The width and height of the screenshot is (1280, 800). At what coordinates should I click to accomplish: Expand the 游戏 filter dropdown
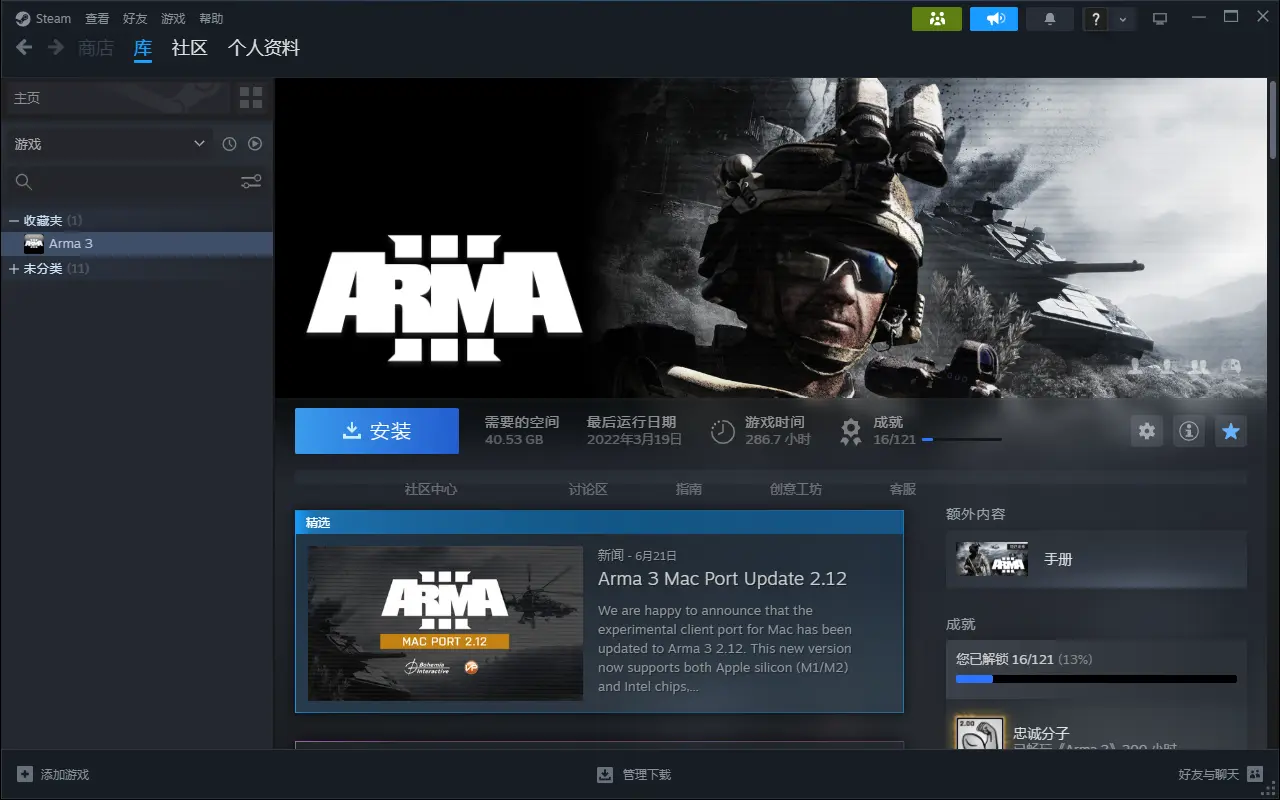coord(108,144)
